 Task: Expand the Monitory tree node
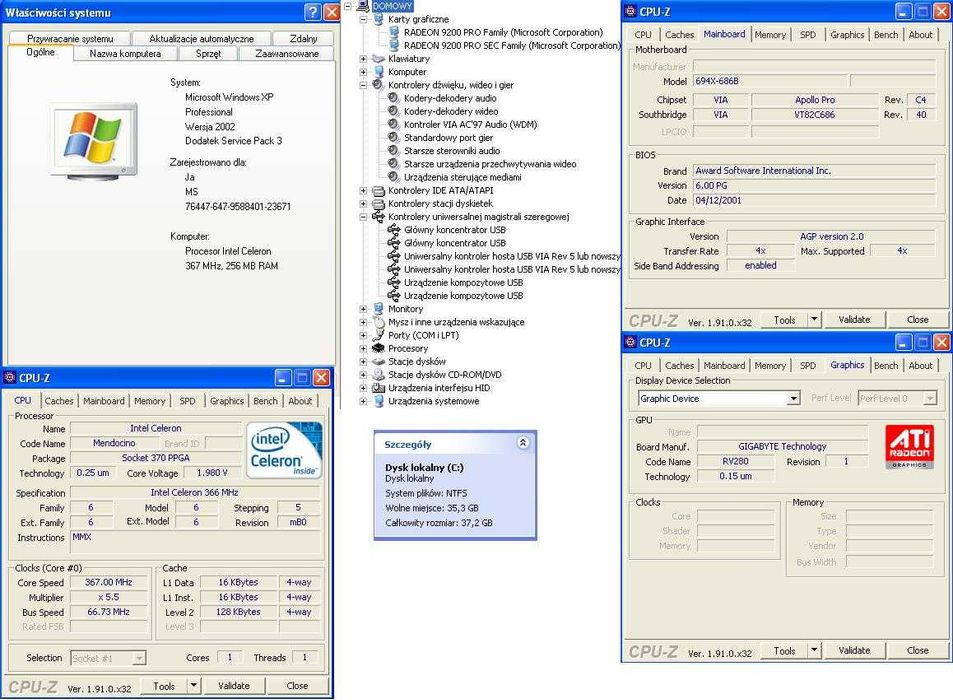(363, 309)
